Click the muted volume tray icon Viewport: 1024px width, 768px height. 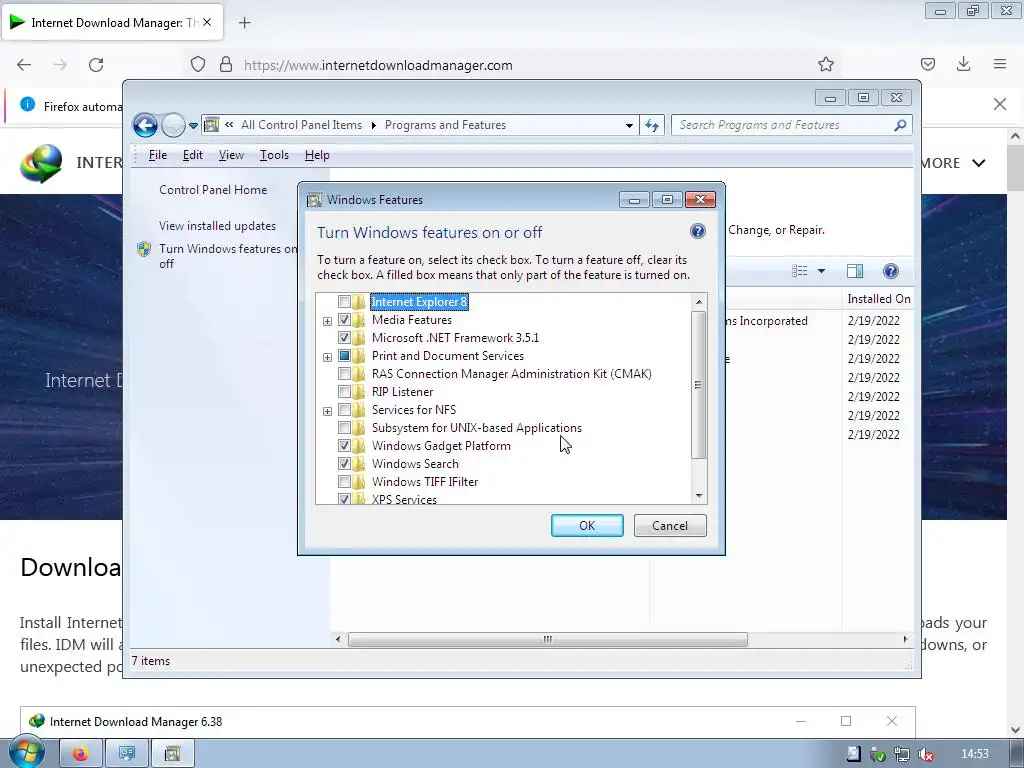925,755
